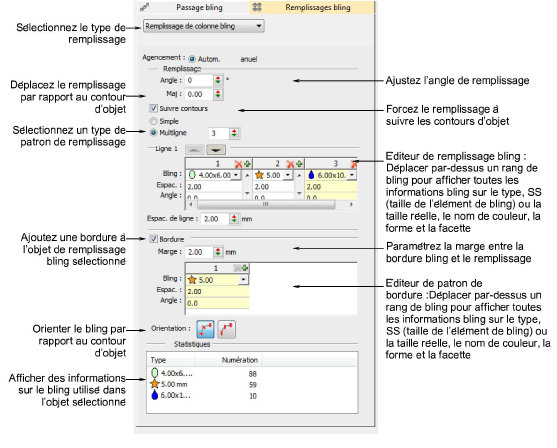This screenshot has height=448, width=557.
Task: Open the Remplissages bling tab
Action: point(311,7)
